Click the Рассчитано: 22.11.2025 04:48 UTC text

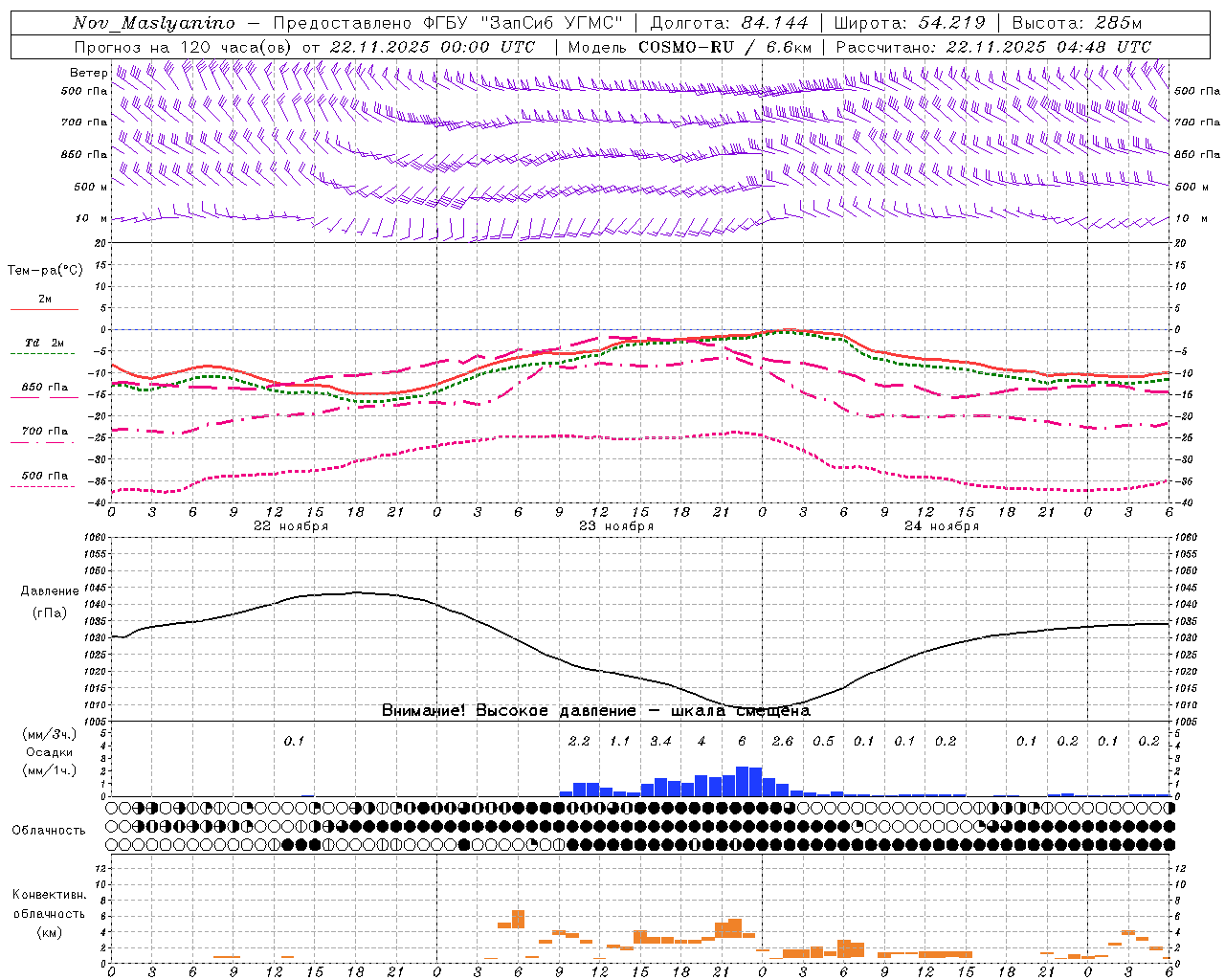(x=993, y=47)
